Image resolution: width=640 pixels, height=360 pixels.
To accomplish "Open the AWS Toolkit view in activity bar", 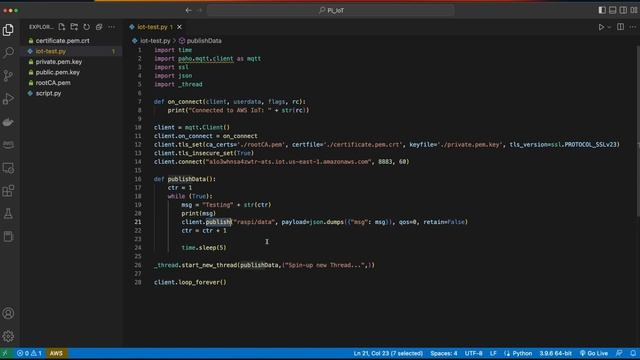I will click(x=8, y=144).
